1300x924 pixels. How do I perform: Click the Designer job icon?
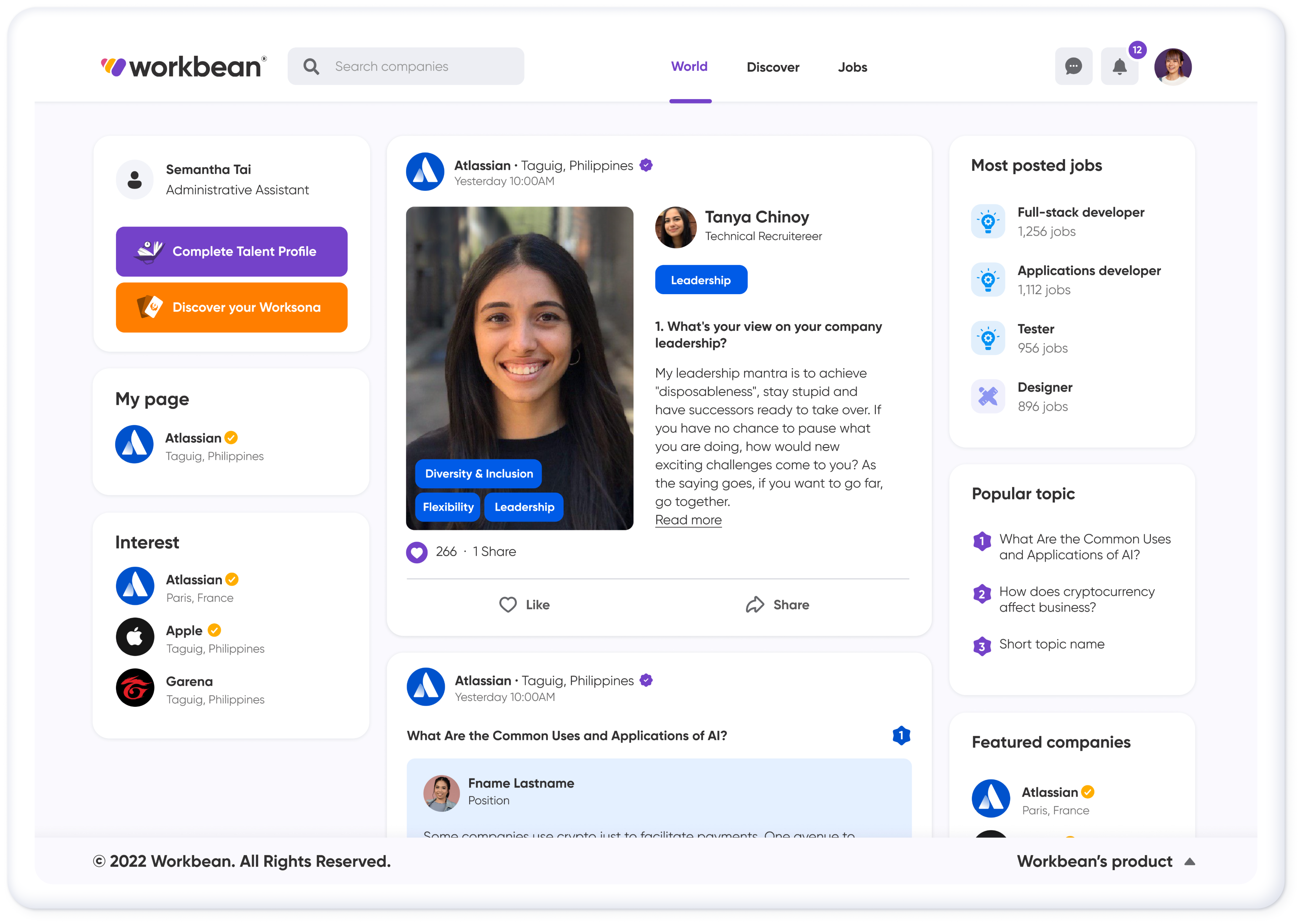point(988,396)
